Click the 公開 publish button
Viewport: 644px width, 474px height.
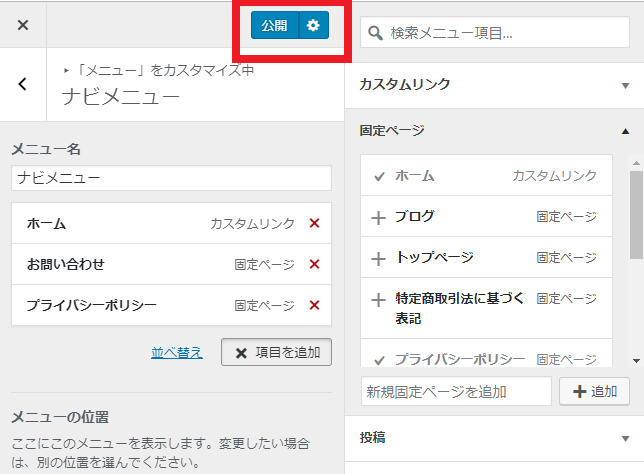point(274,25)
